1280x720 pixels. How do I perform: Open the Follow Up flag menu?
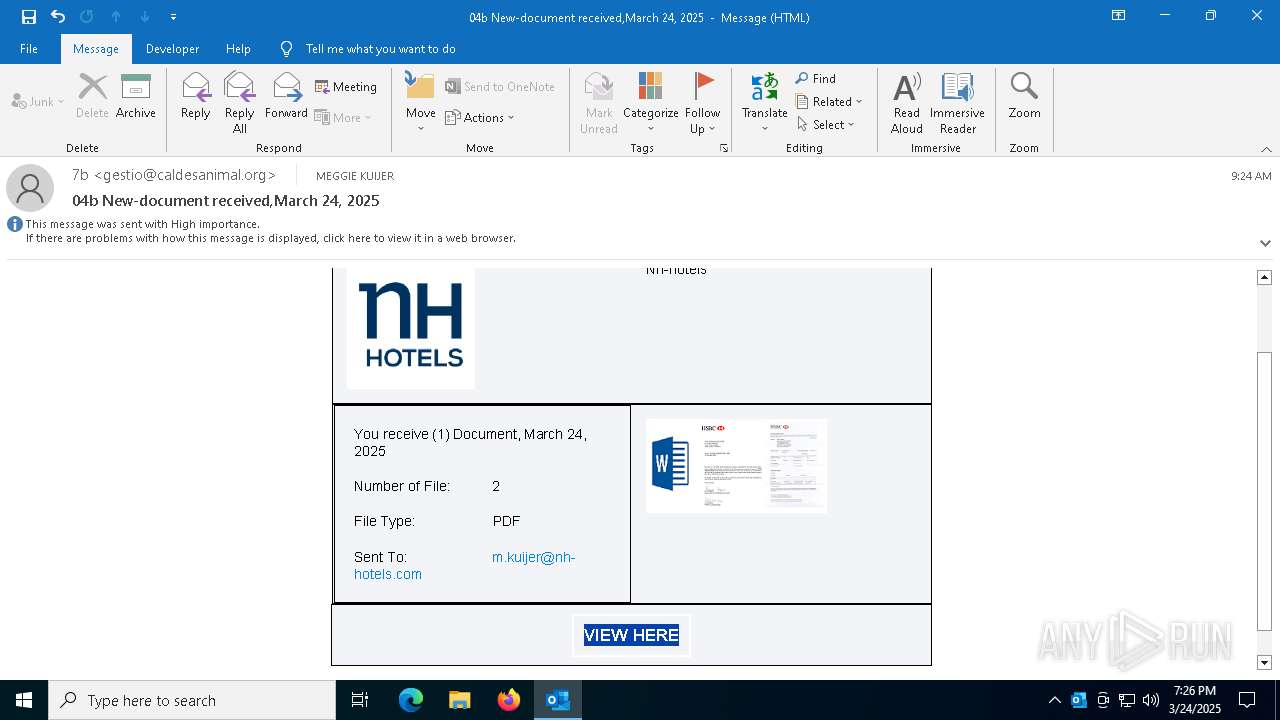[703, 103]
